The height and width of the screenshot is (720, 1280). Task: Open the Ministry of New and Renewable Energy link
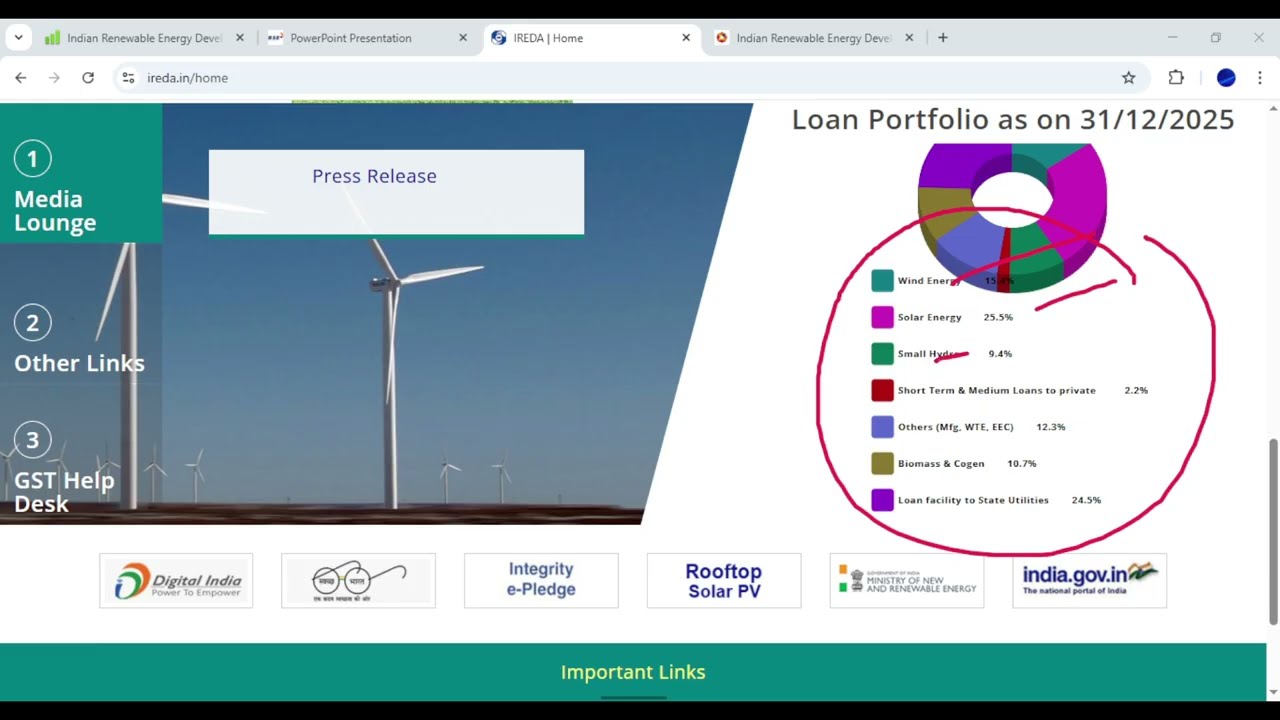(907, 580)
